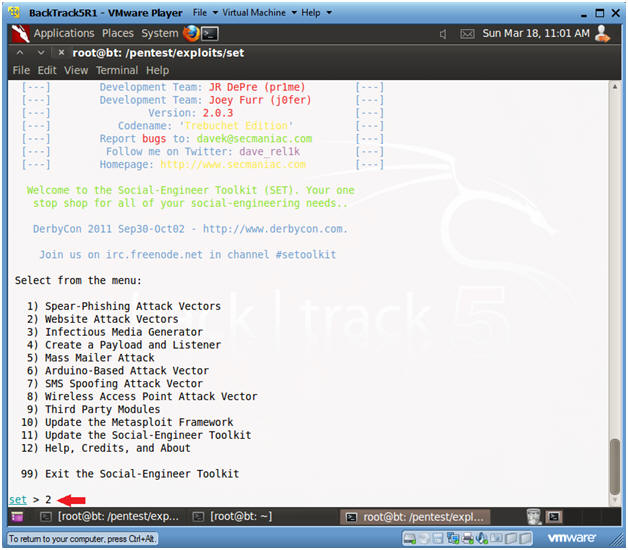Image resolution: width=628 pixels, height=550 pixels.
Task: Click the VMware USB device icon
Action: pos(496,538)
